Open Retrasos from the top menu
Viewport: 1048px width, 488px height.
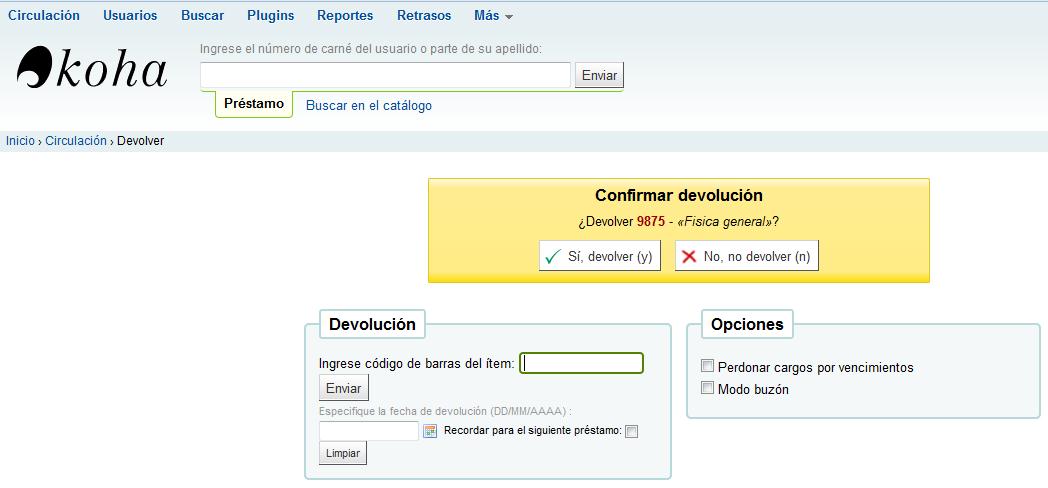coord(424,16)
